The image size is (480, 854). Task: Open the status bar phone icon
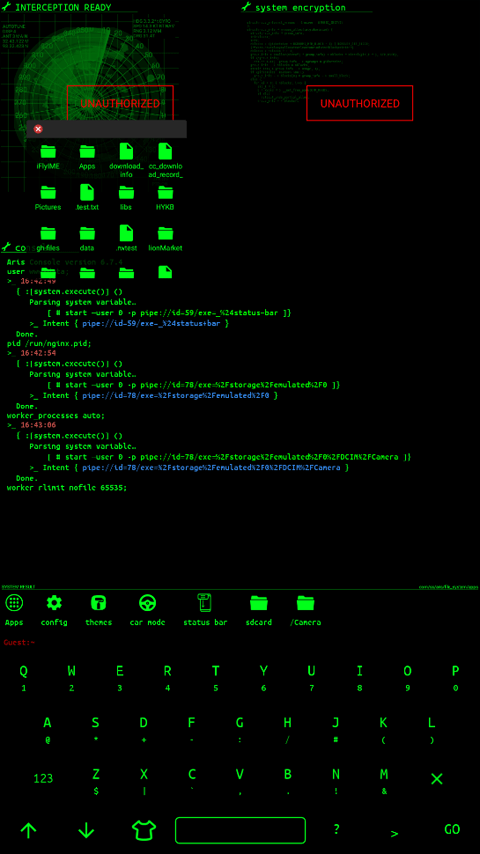205,602
